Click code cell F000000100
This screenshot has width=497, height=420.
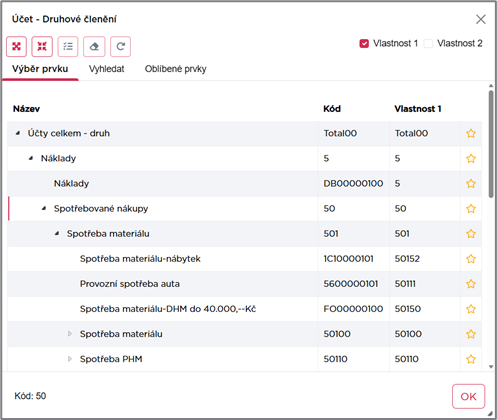(353, 309)
